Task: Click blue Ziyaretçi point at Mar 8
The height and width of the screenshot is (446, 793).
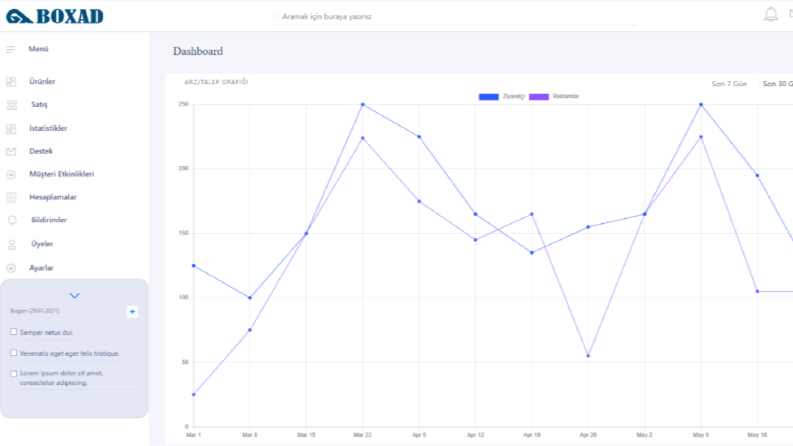Action: click(x=250, y=298)
